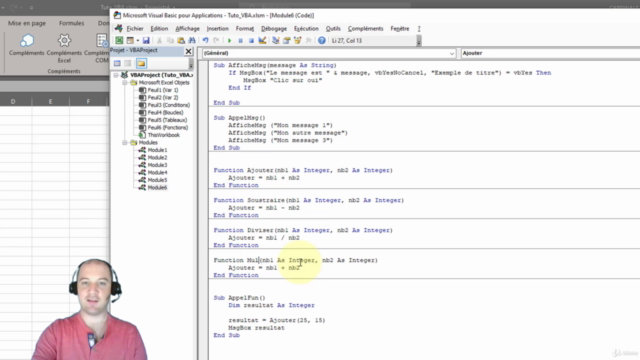
Task: Click the Find binoculars icon
Action: 191,40
